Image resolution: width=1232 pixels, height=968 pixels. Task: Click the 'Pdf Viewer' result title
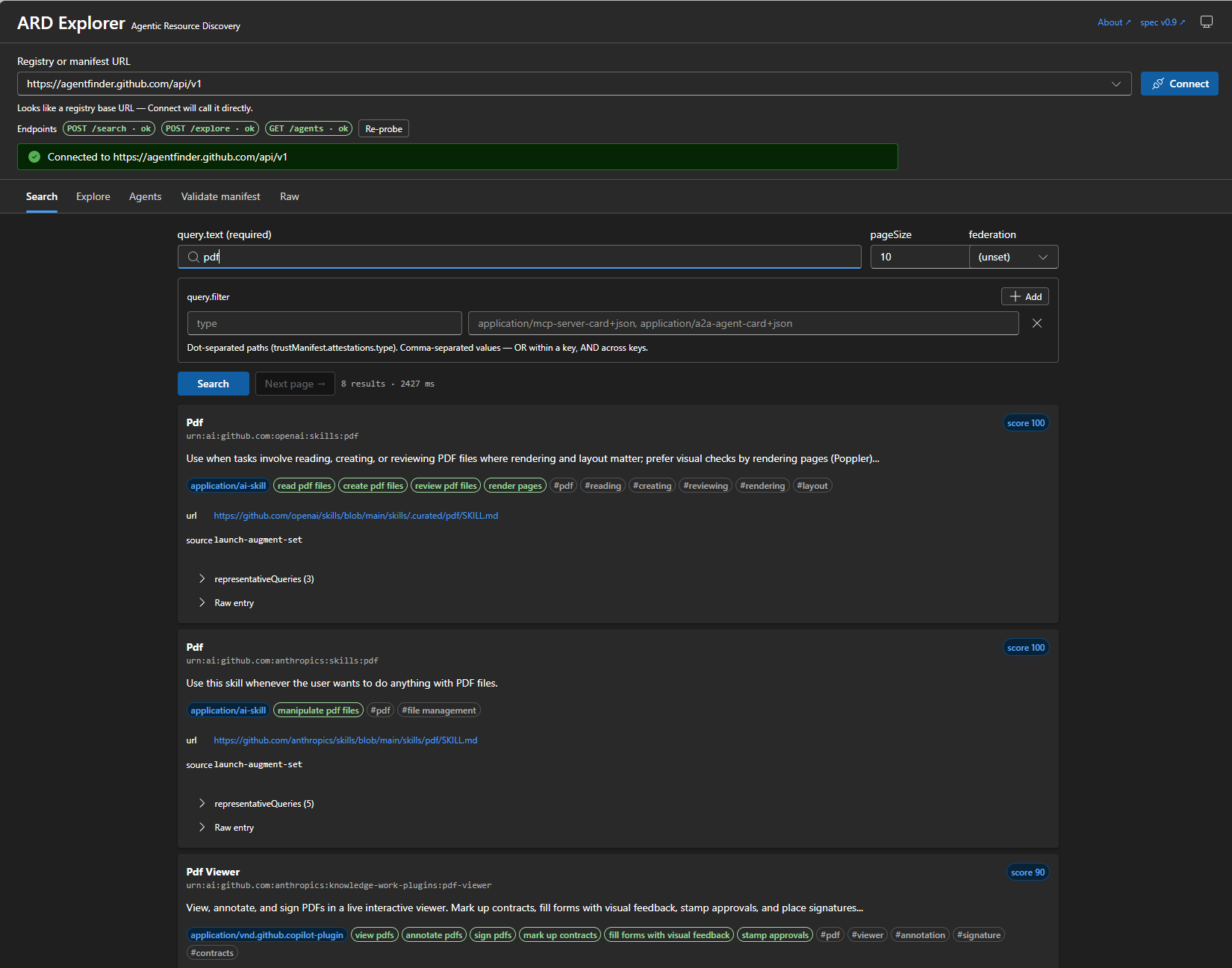coord(214,872)
